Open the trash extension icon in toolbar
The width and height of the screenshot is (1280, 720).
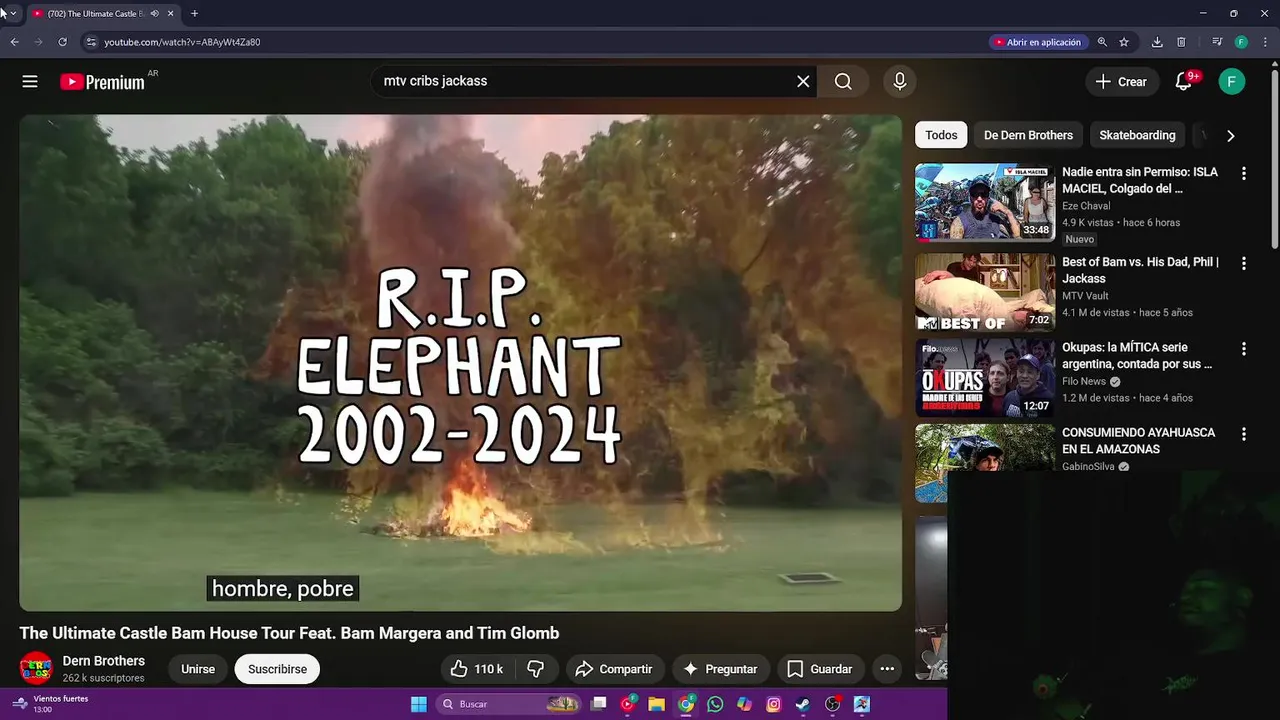(1181, 42)
